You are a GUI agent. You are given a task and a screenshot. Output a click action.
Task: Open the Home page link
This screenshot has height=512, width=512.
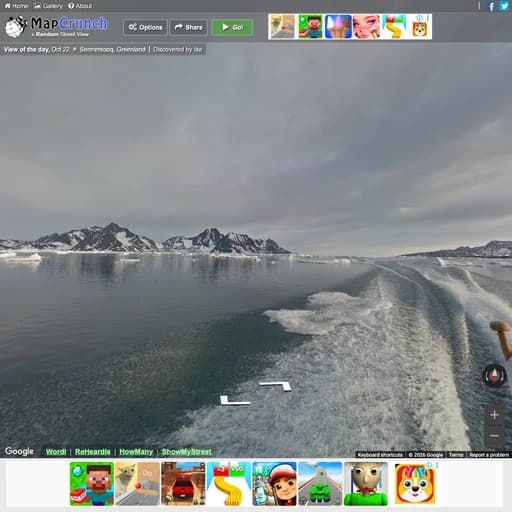click(x=16, y=6)
